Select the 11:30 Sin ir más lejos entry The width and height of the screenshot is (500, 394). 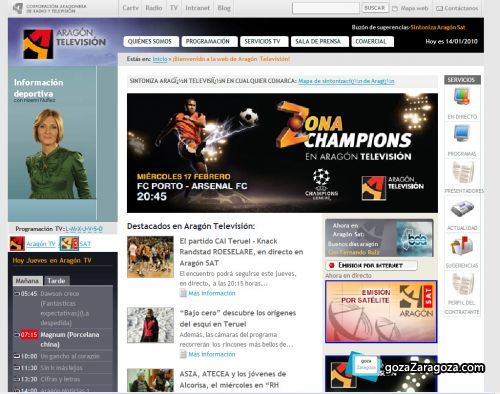tap(62, 368)
